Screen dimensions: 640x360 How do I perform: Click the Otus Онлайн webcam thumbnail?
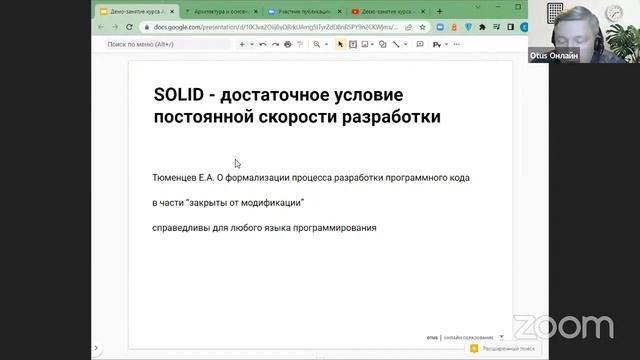[x=584, y=31]
